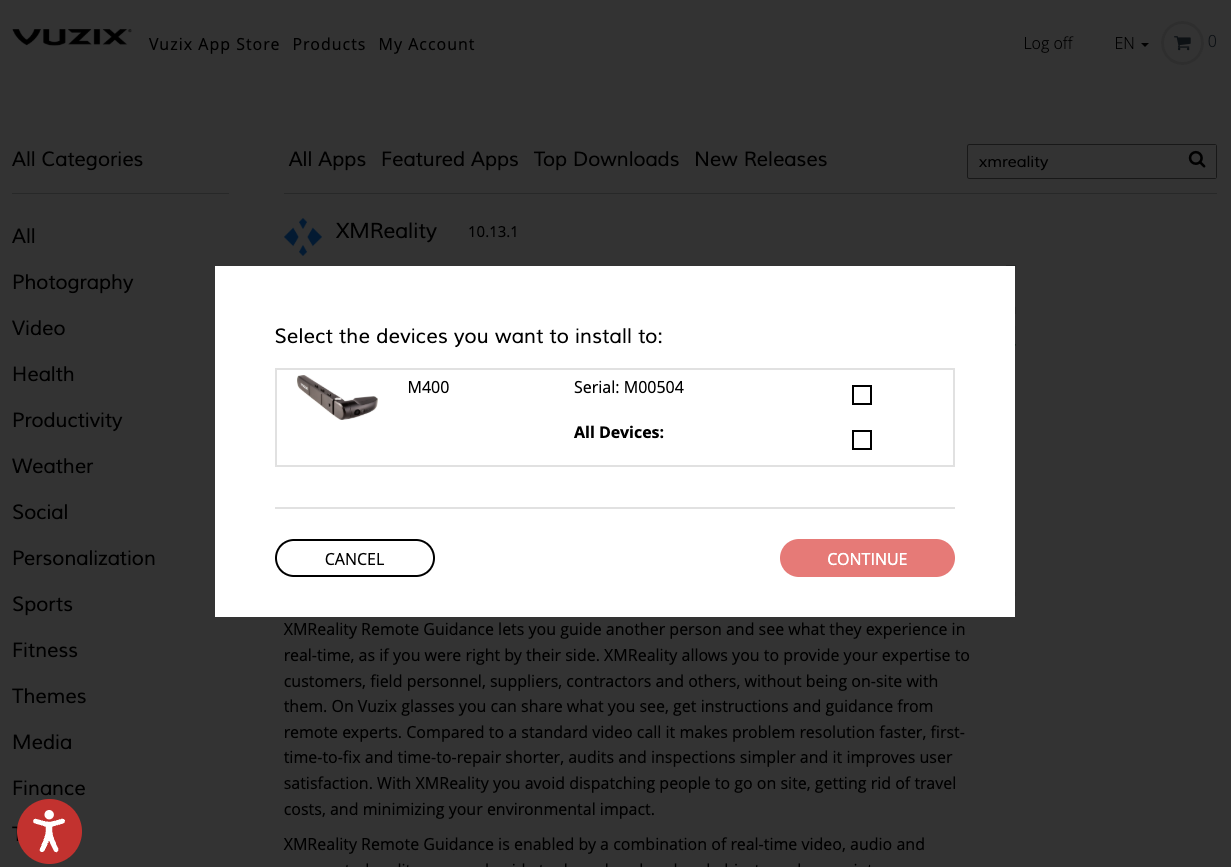Click the Log off link
Screen dimensions: 1231x867
(x=1047, y=43)
